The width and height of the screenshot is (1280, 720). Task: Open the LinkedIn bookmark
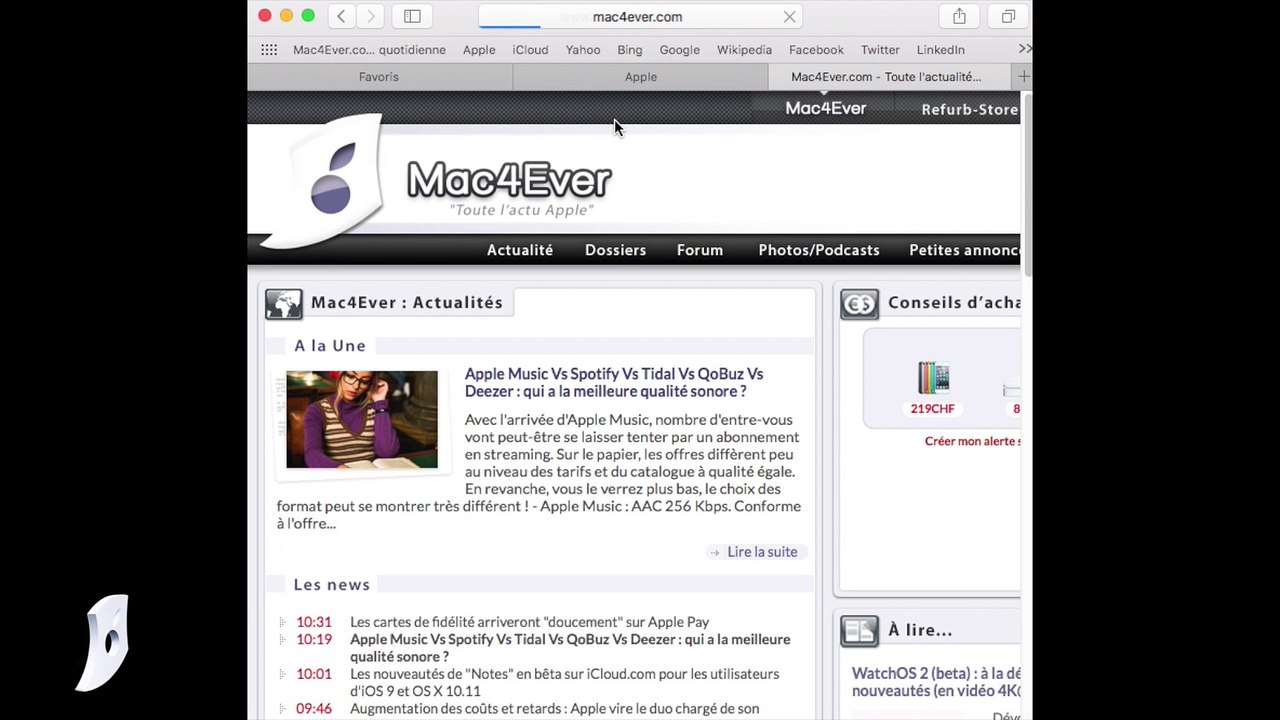941,50
